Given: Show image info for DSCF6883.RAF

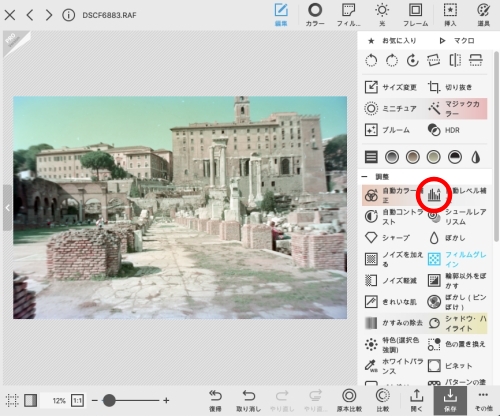Looking at the screenshot, I should pos(68,15).
